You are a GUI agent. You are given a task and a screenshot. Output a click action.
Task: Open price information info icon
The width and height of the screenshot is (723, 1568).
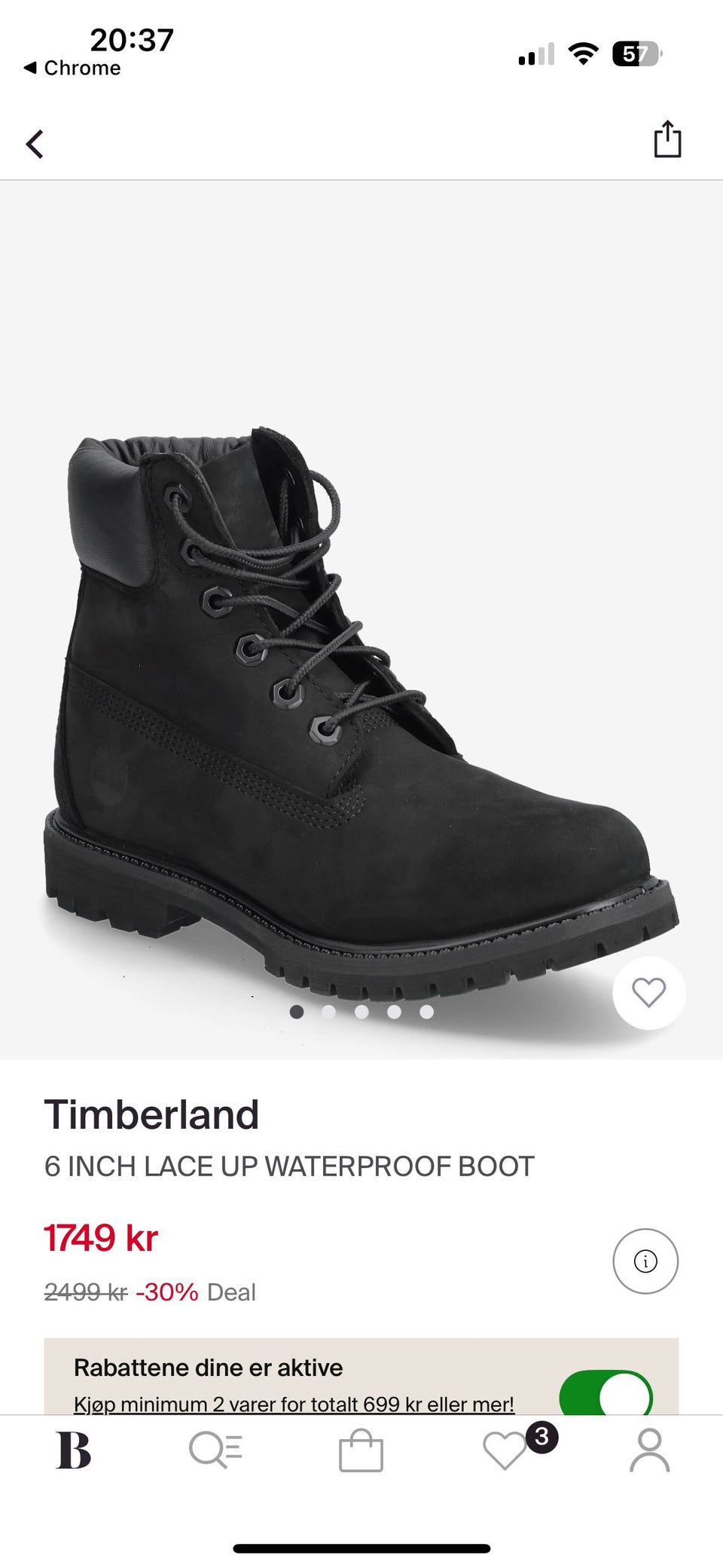pos(645,1261)
